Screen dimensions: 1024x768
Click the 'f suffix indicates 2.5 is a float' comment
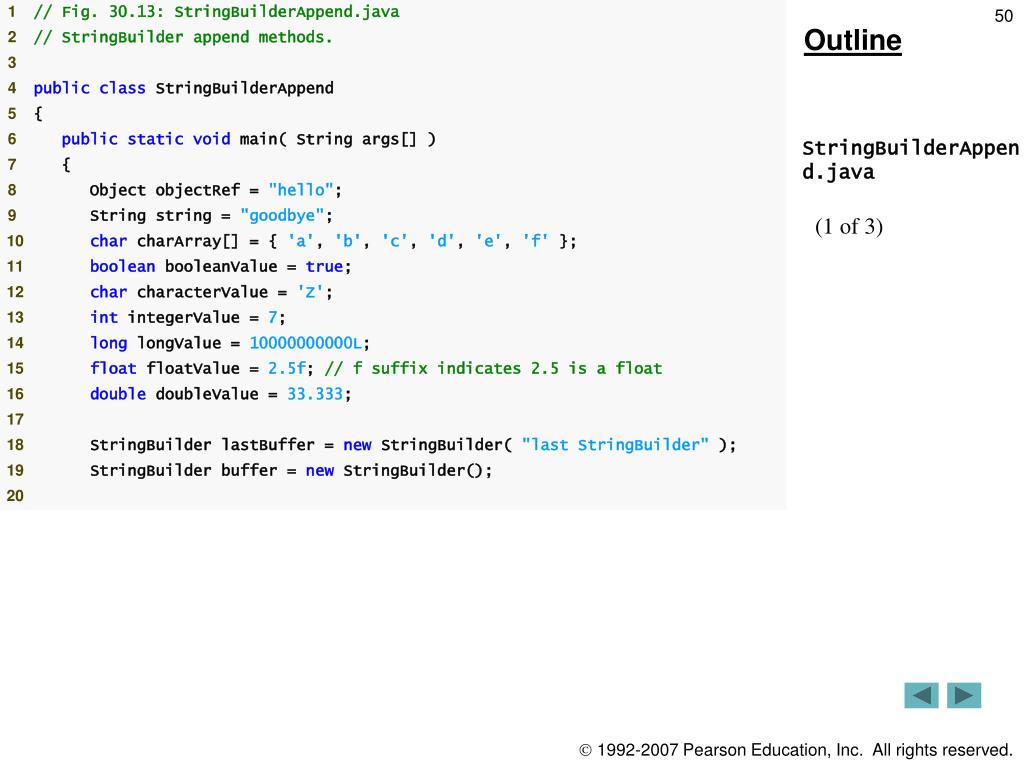493,368
